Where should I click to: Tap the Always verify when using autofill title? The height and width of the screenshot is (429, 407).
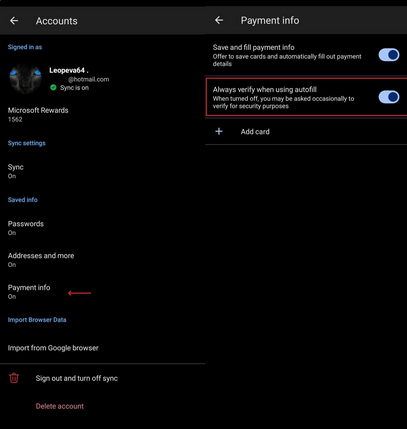click(x=265, y=89)
